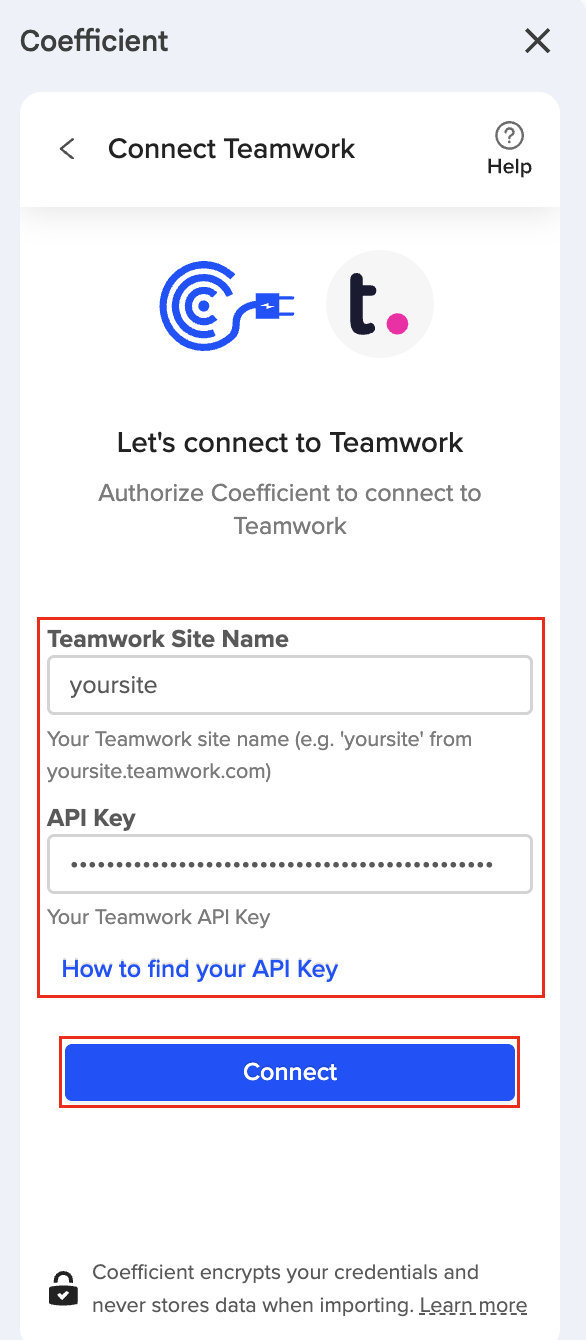Click the Authorize Coefficient subtitle text
This screenshot has height=1340, width=586.
[x=290, y=509]
